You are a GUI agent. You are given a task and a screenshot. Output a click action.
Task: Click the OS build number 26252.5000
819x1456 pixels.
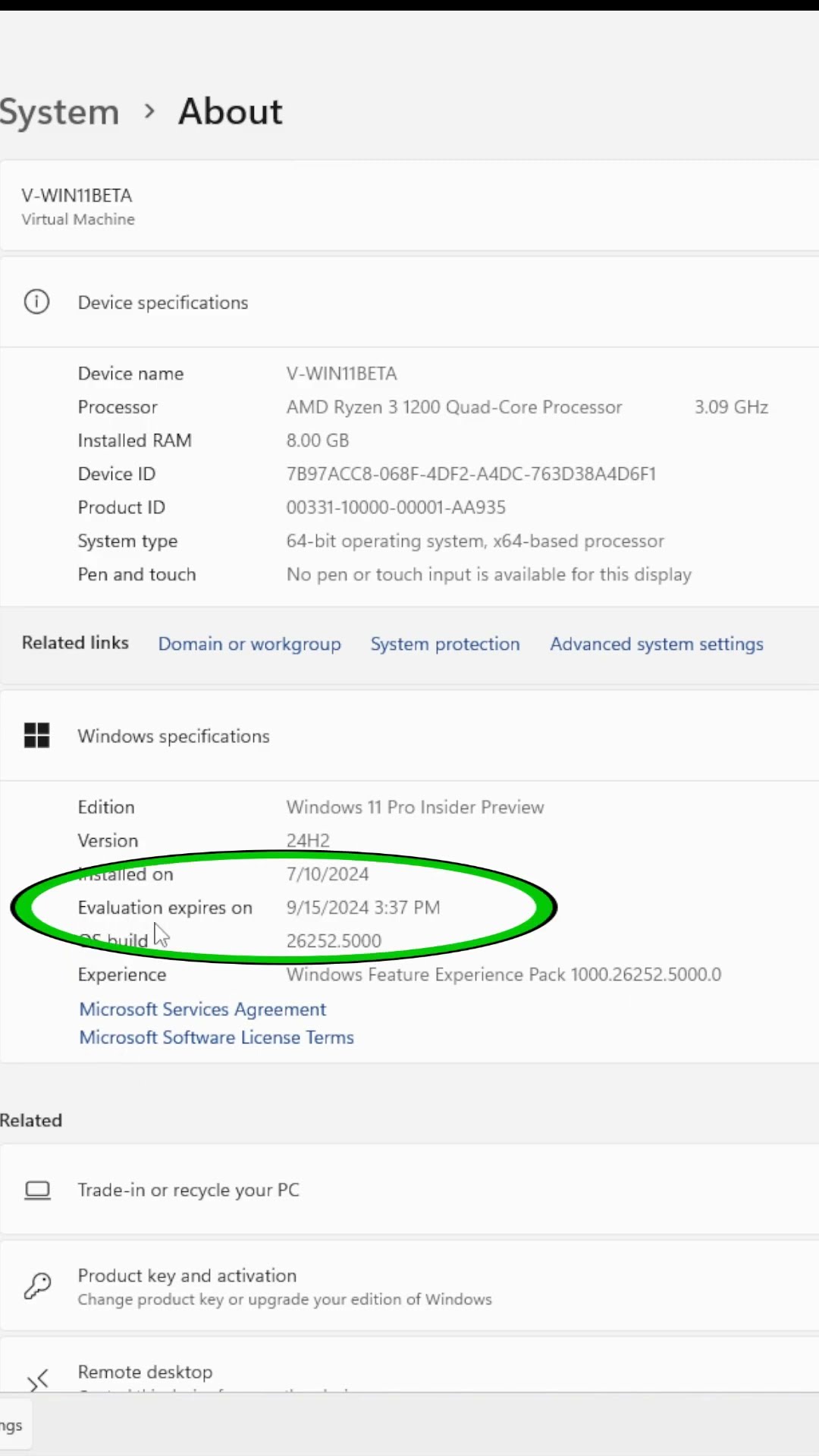pyautogui.click(x=334, y=941)
